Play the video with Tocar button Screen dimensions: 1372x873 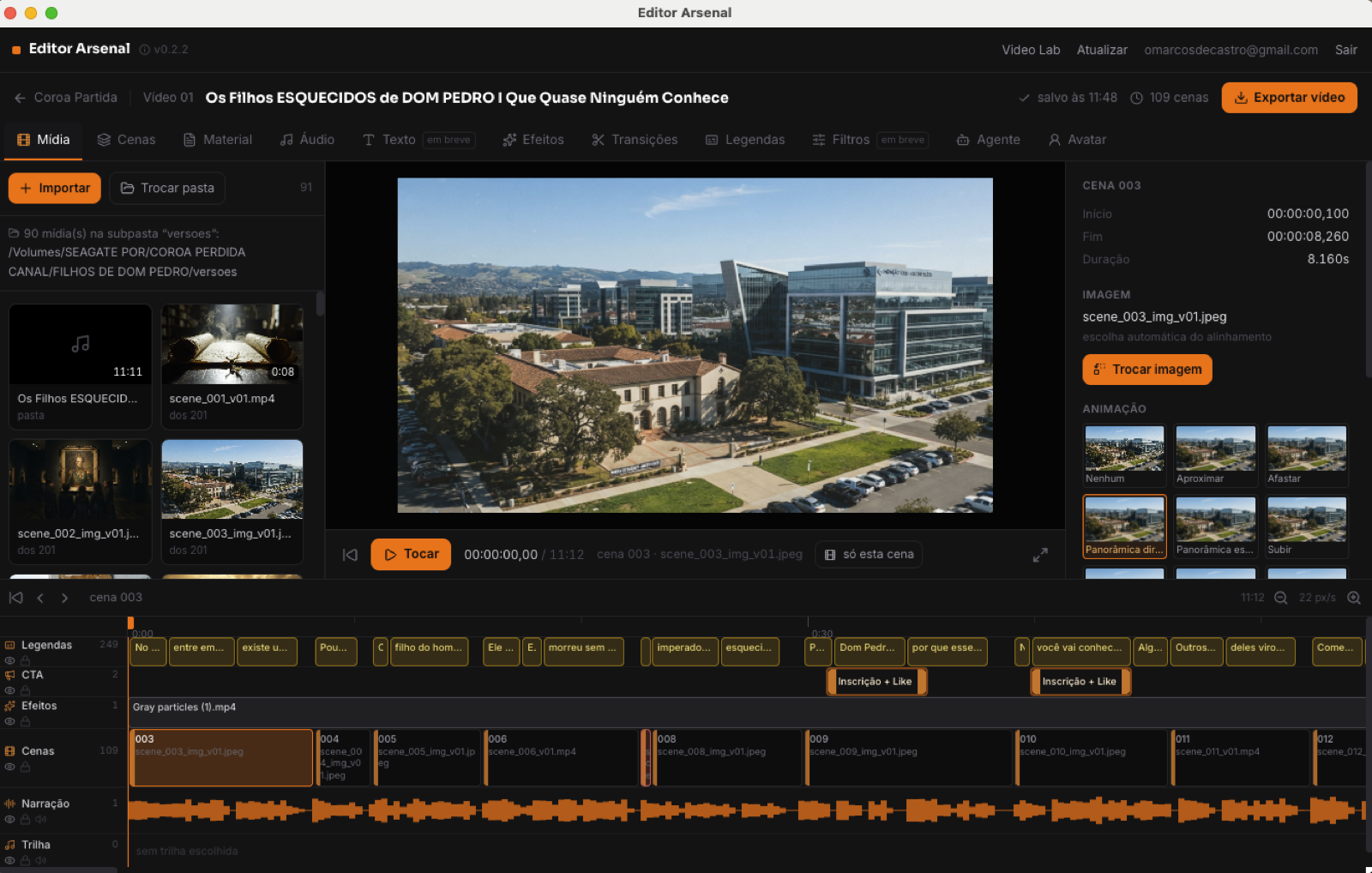coord(411,555)
